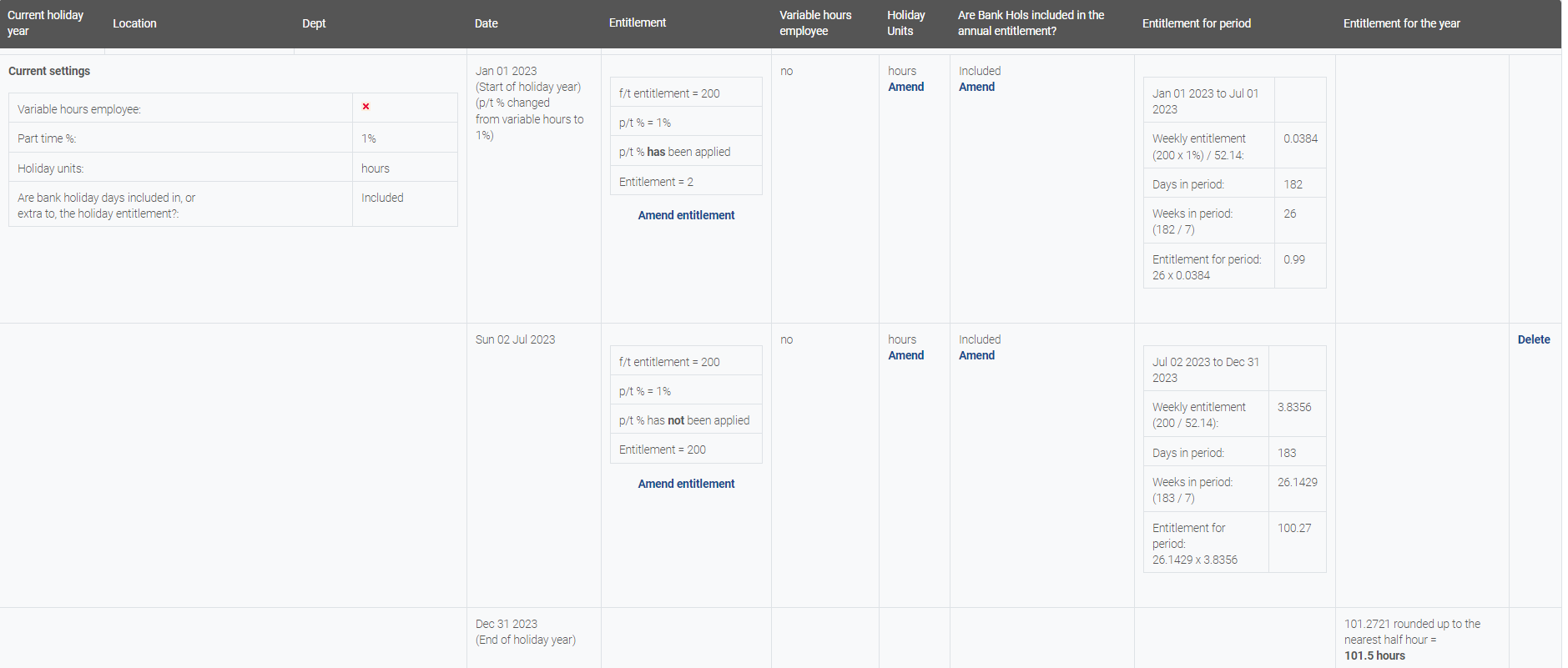1568x668 pixels.
Task: Select the Location column header
Action: pyautogui.click(x=134, y=23)
